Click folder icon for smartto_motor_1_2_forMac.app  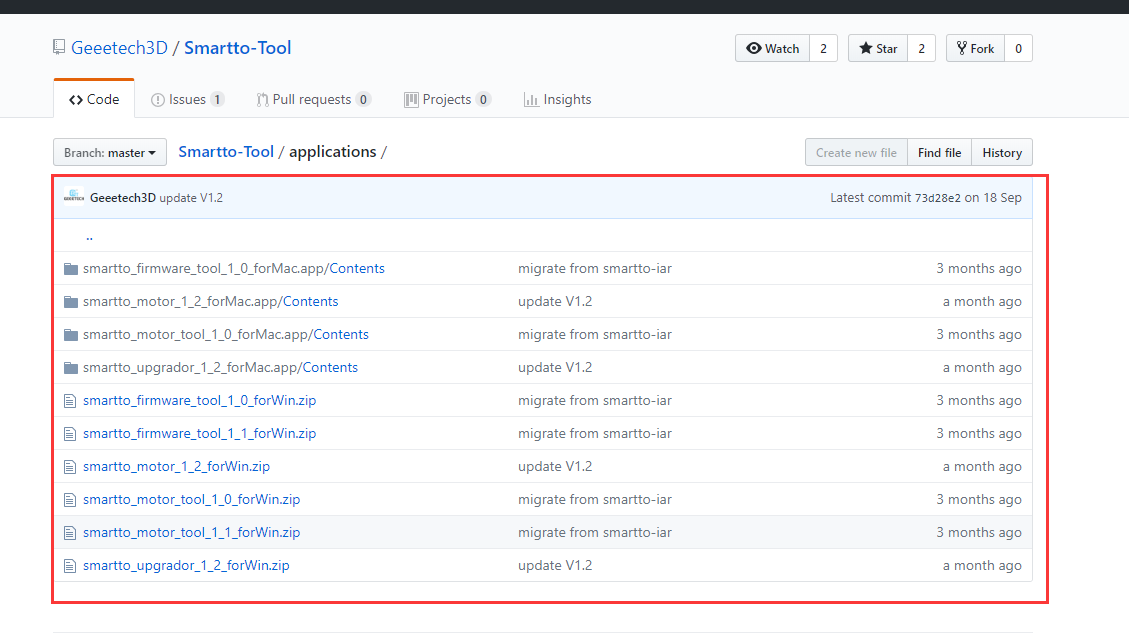pyautogui.click(x=71, y=302)
